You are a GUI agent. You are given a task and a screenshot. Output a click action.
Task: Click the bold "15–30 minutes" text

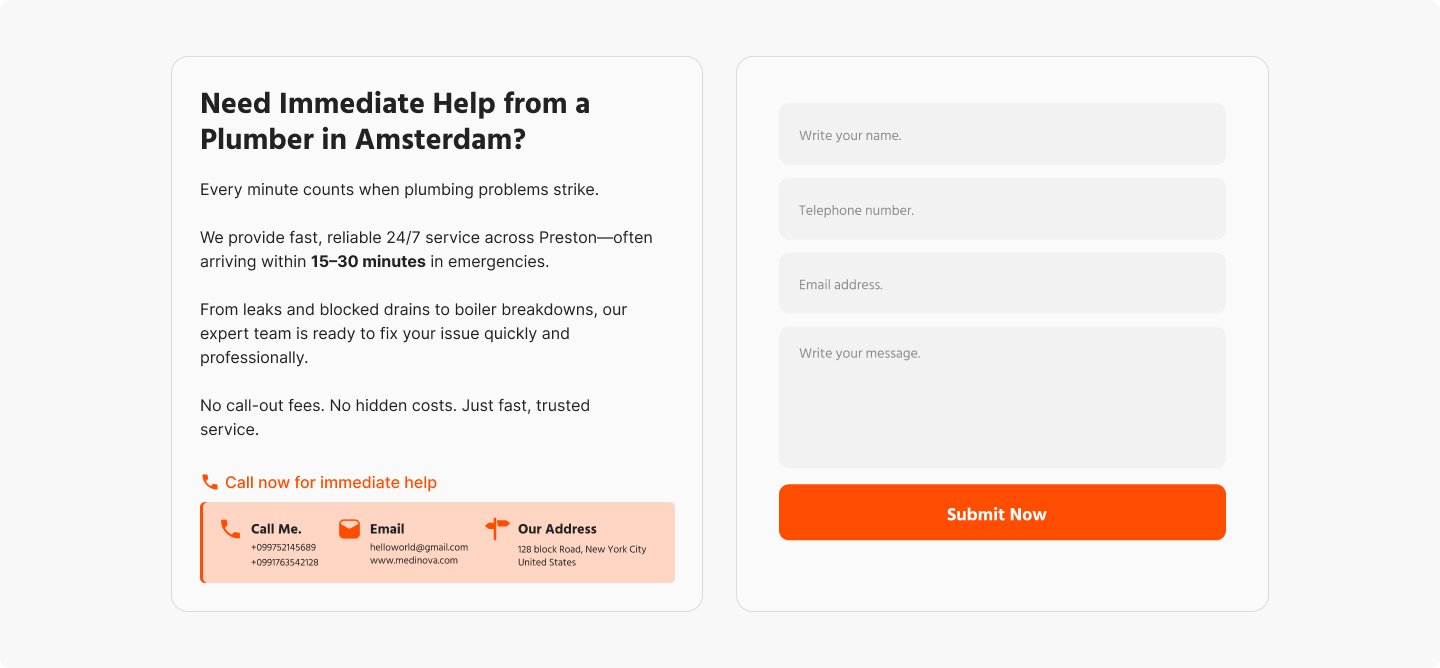[x=368, y=262]
